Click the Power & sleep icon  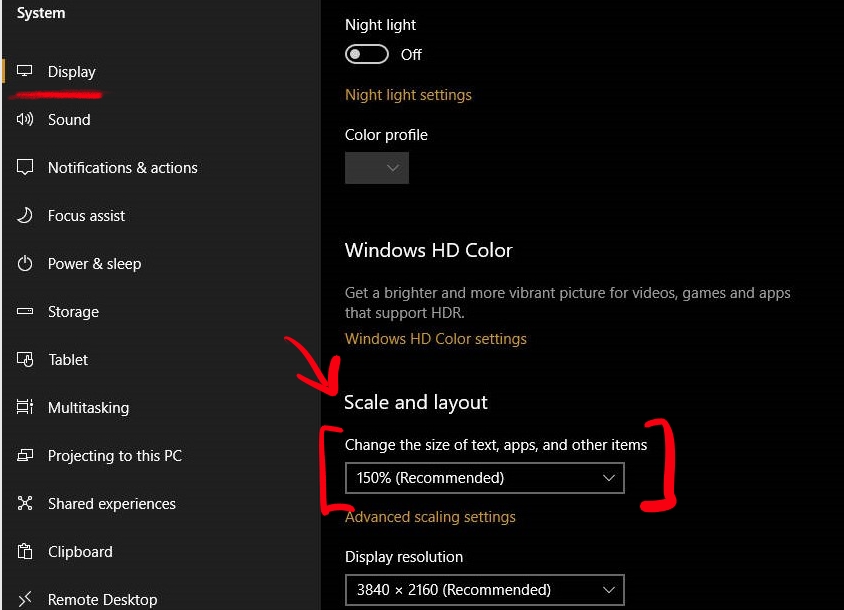25,263
